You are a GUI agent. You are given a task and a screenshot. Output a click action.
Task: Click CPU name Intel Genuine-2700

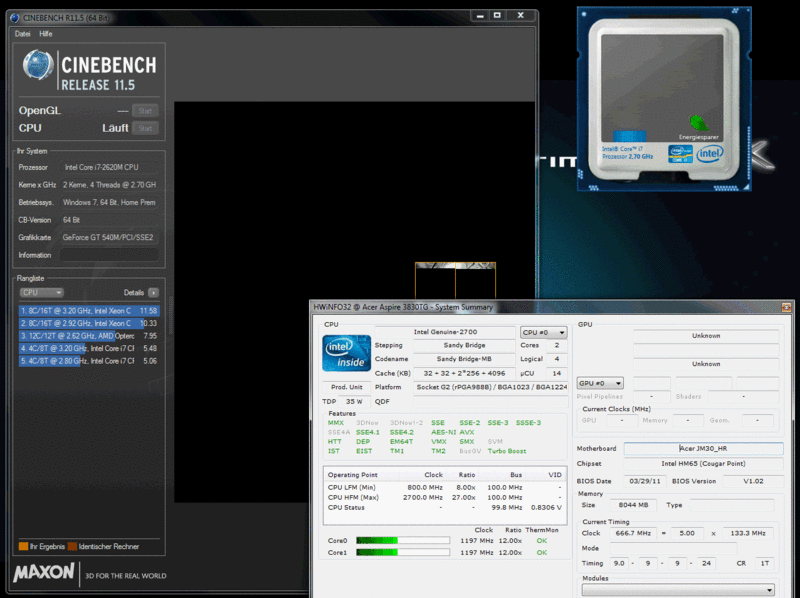coord(445,332)
